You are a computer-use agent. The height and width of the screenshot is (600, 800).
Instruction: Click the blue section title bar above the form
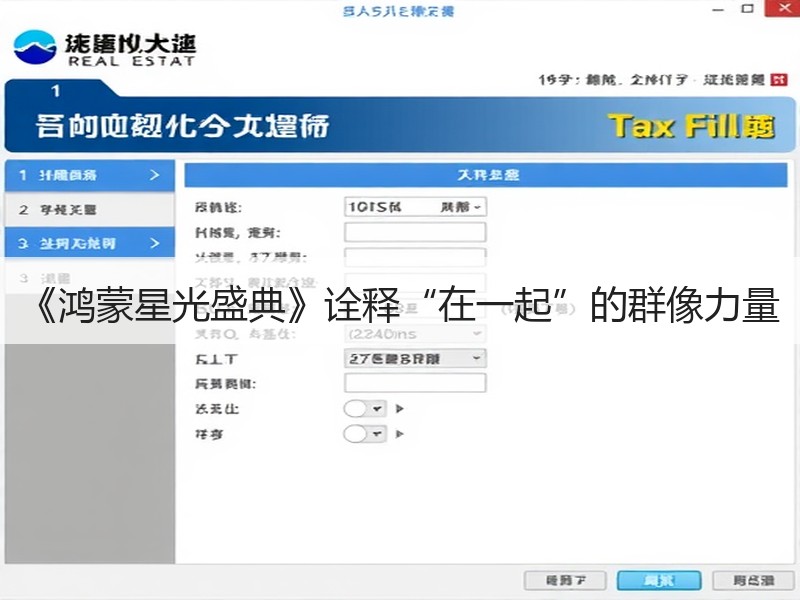tap(486, 175)
